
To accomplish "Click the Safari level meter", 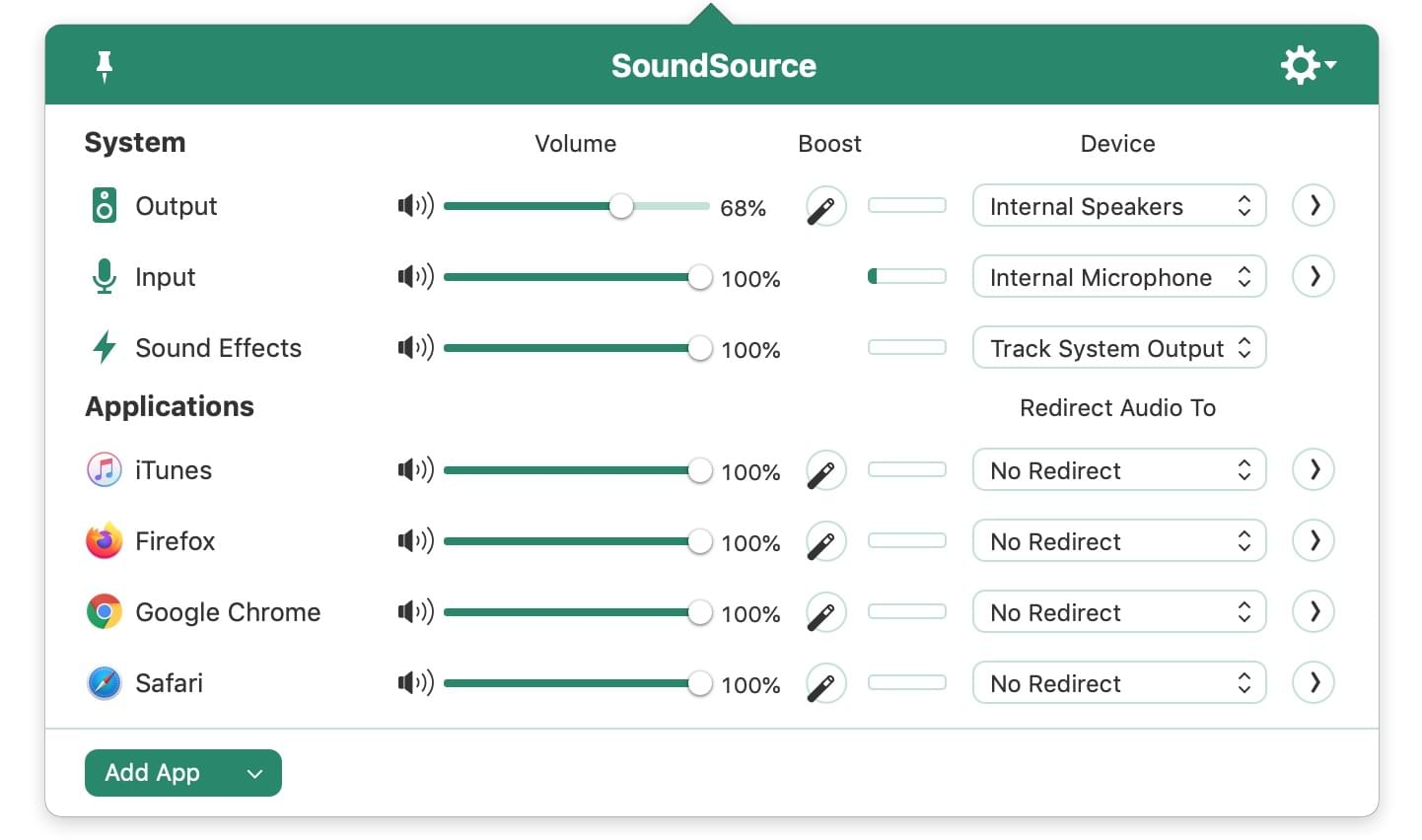I will tap(907, 682).
